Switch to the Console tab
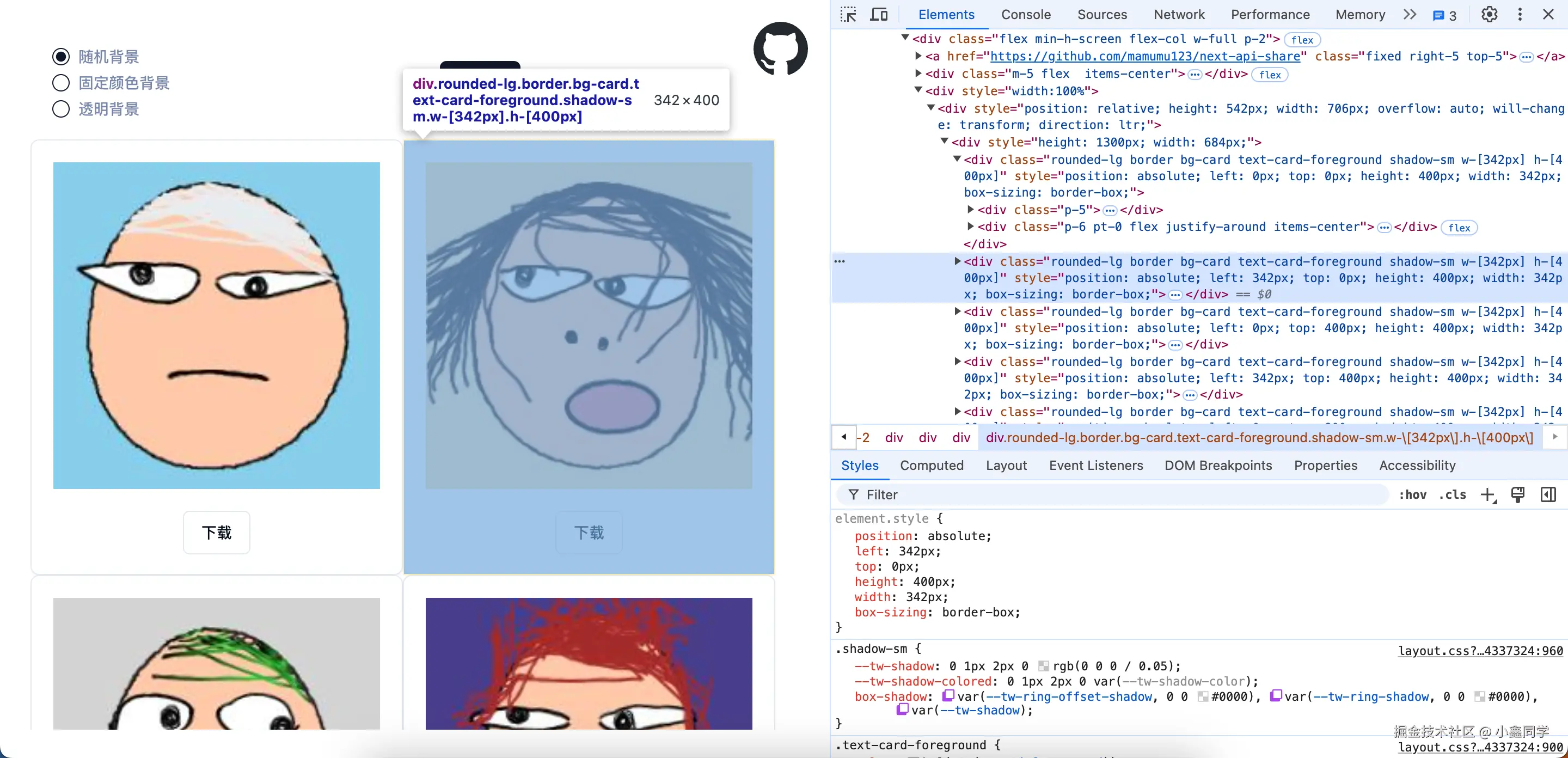The height and width of the screenshot is (758, 1568). pyautogui.click(x=1026, y=15)
